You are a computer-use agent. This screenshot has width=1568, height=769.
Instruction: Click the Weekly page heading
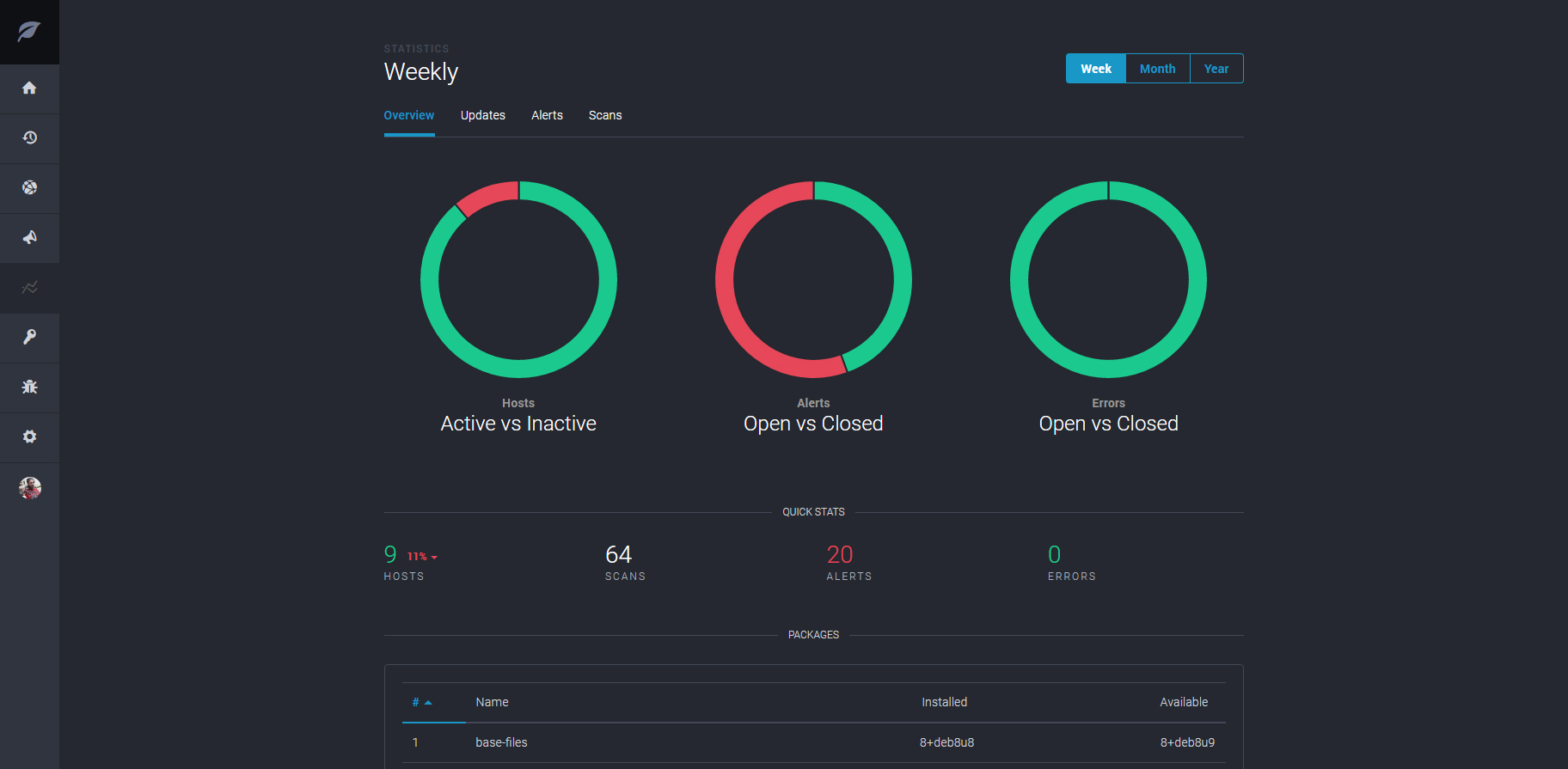coord(421,72)
